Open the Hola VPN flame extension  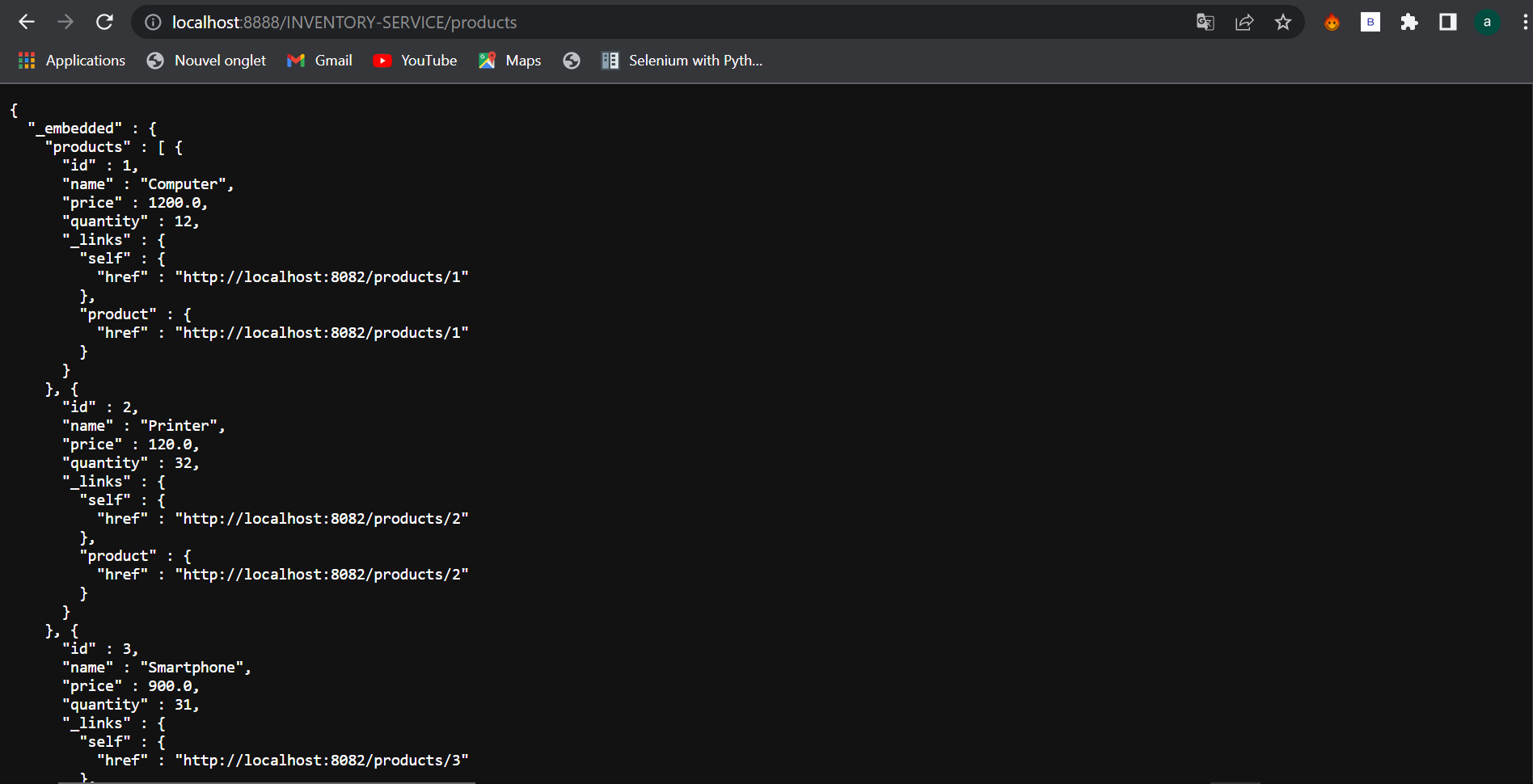[x=1331, y=22]
